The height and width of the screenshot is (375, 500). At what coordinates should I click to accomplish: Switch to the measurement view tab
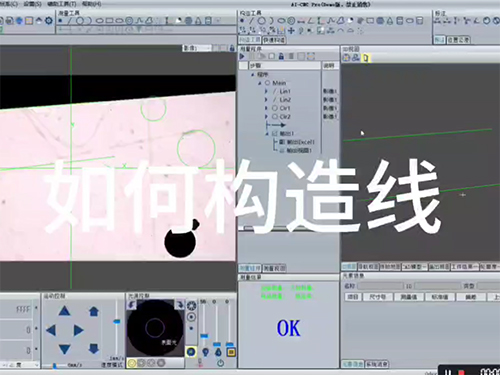click(x=274, y=268)
